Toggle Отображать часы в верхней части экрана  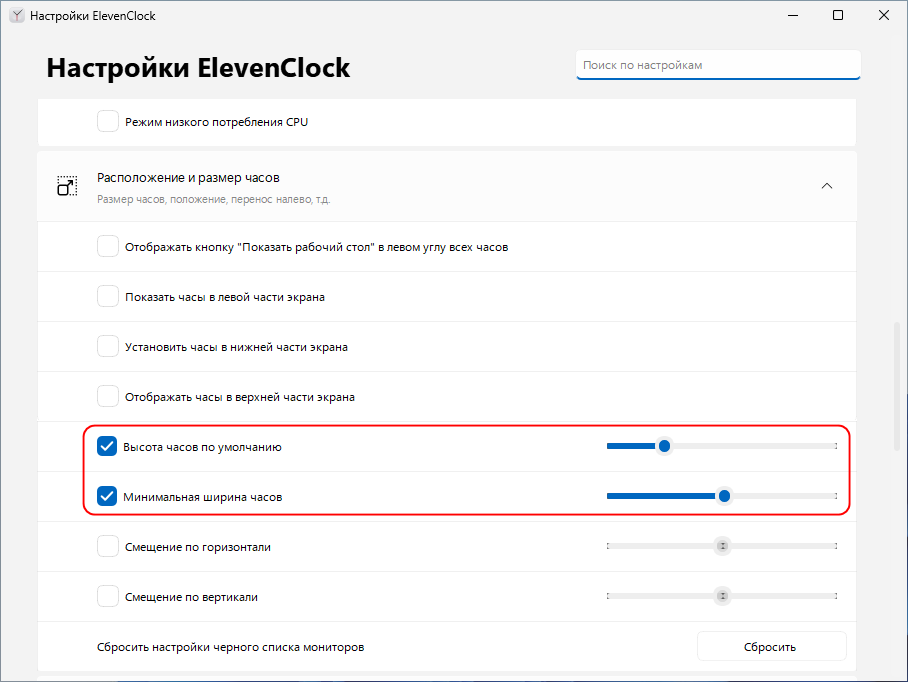[x=108, y=397]
